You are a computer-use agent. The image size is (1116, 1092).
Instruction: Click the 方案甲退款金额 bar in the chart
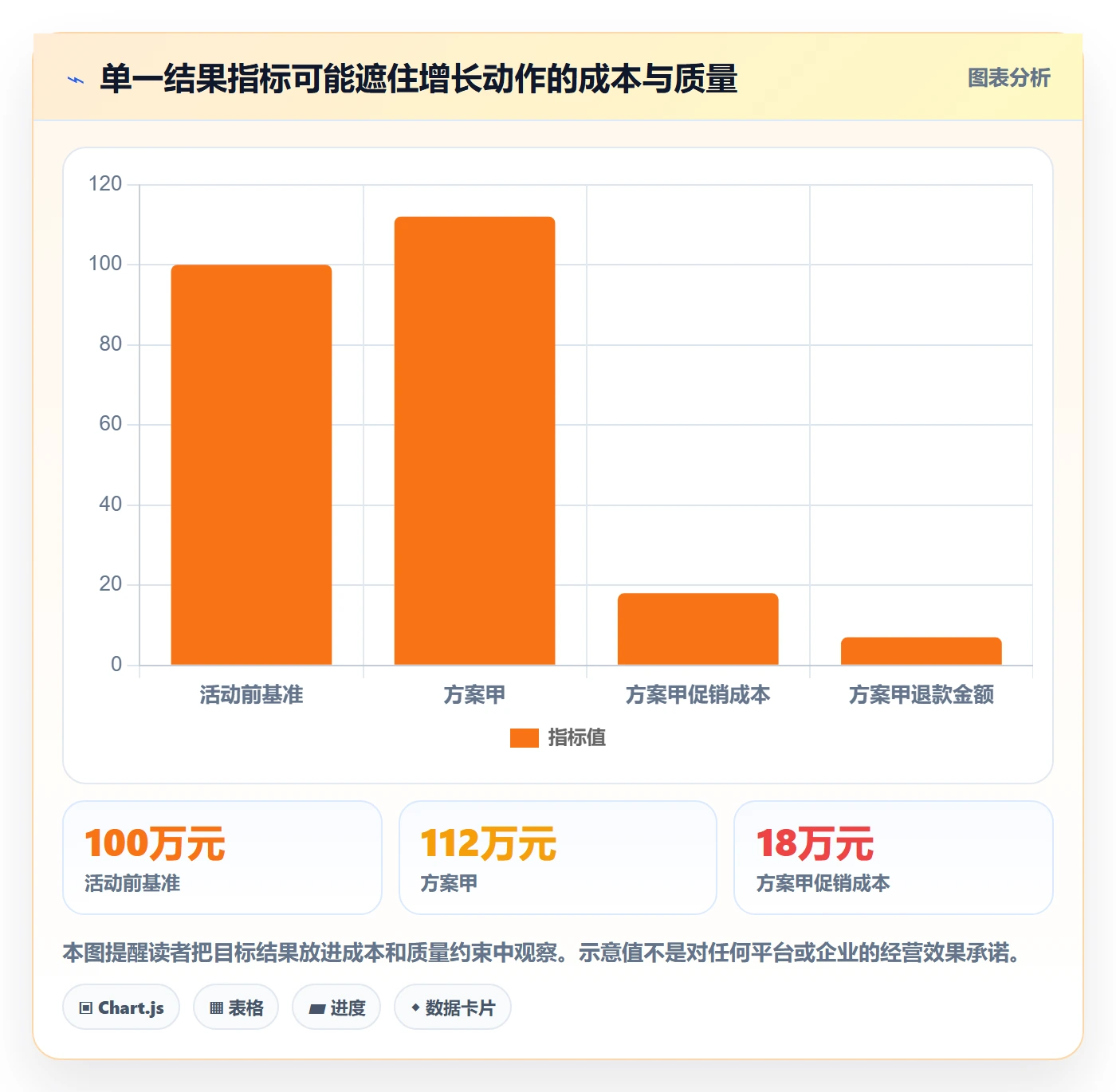click(x=921, y=651)
